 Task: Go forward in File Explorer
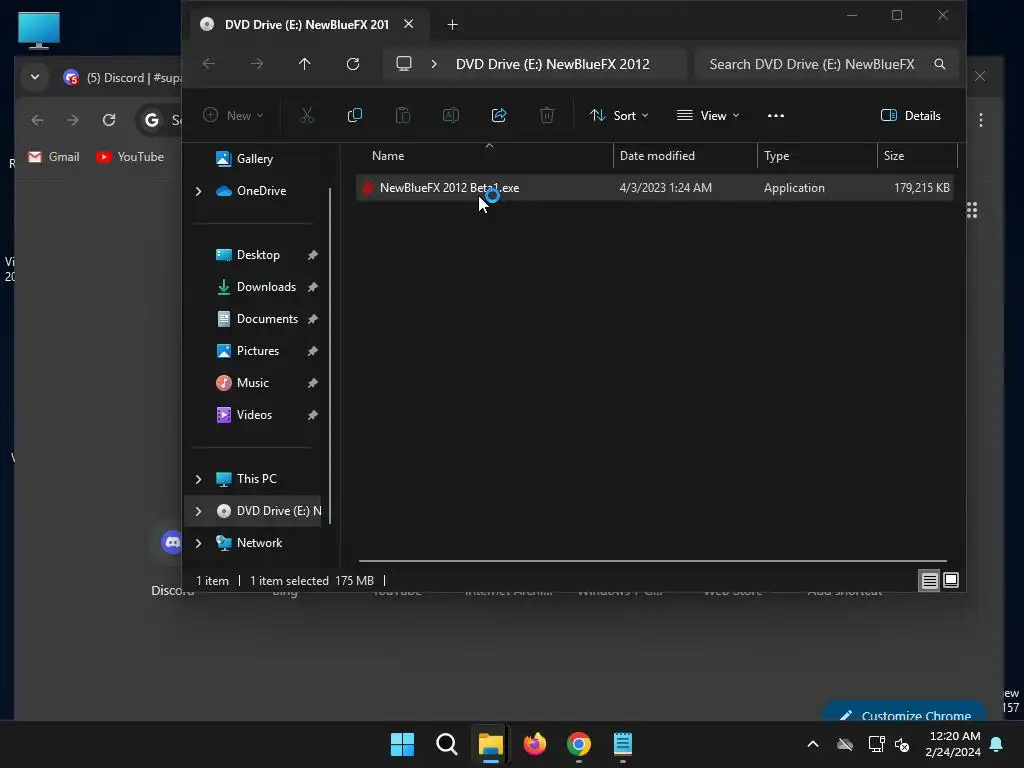point(257,64)
